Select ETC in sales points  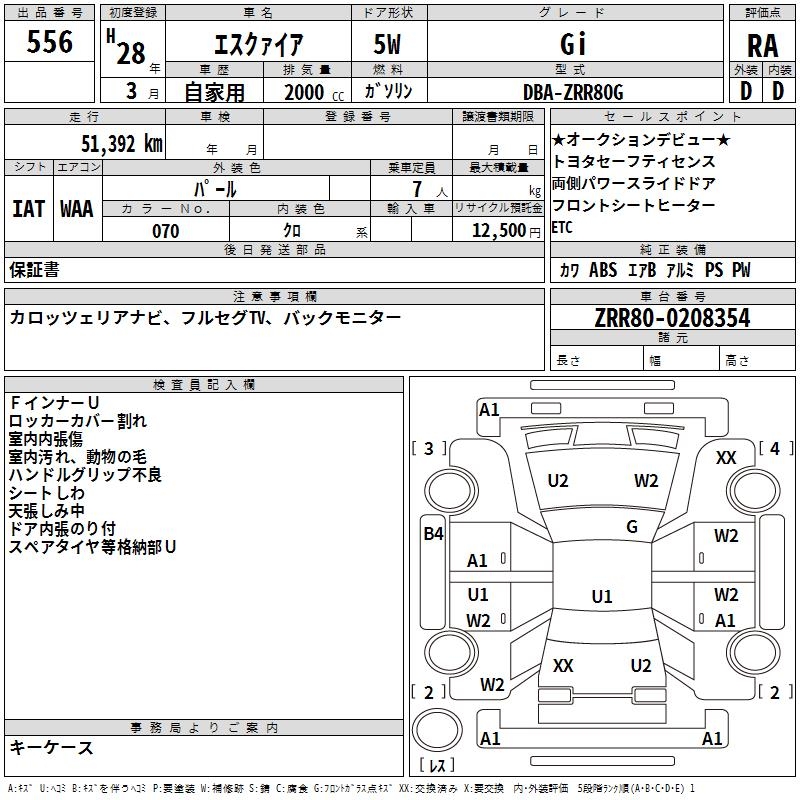click(x=562, y=227)
